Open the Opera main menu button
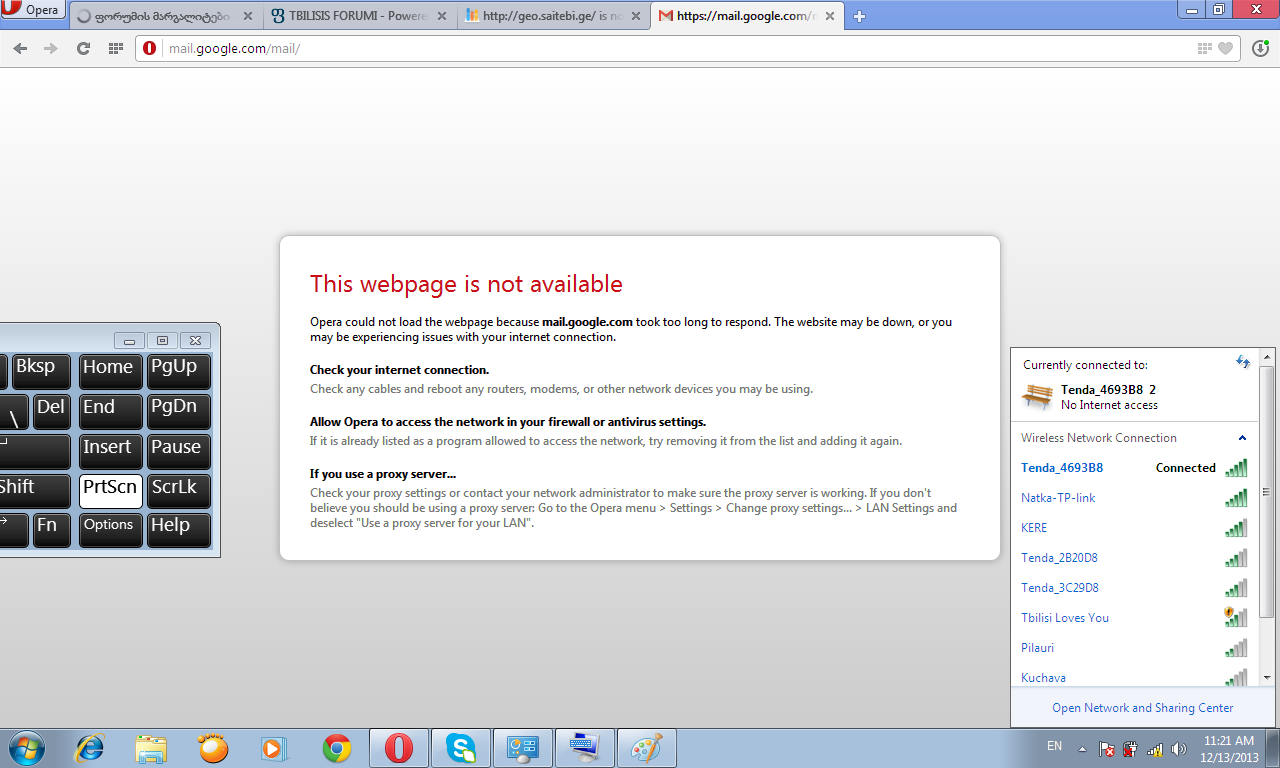 coord(33,11)
